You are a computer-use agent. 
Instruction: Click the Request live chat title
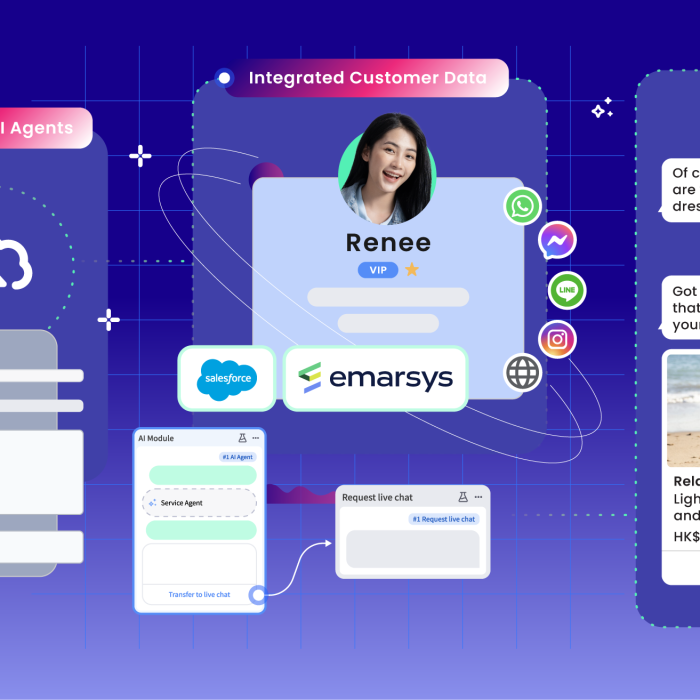point(377,497)
